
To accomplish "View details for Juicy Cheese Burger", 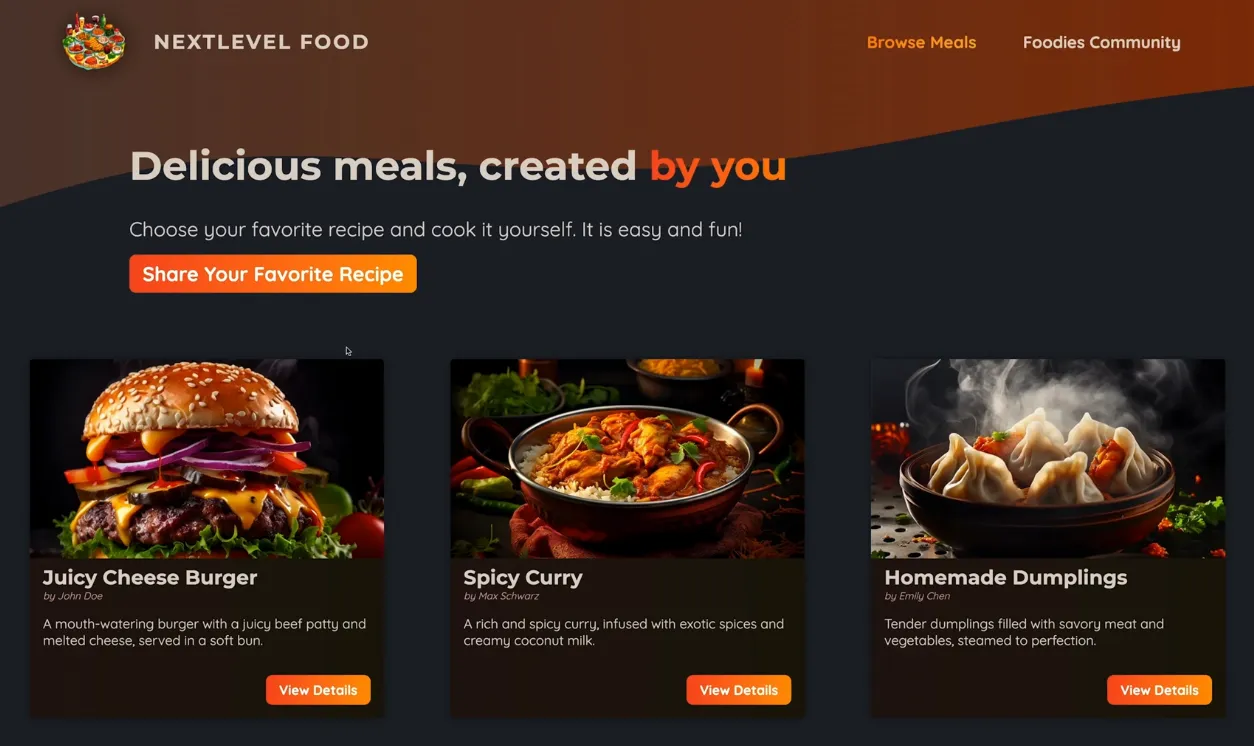I will coord(318,690).
